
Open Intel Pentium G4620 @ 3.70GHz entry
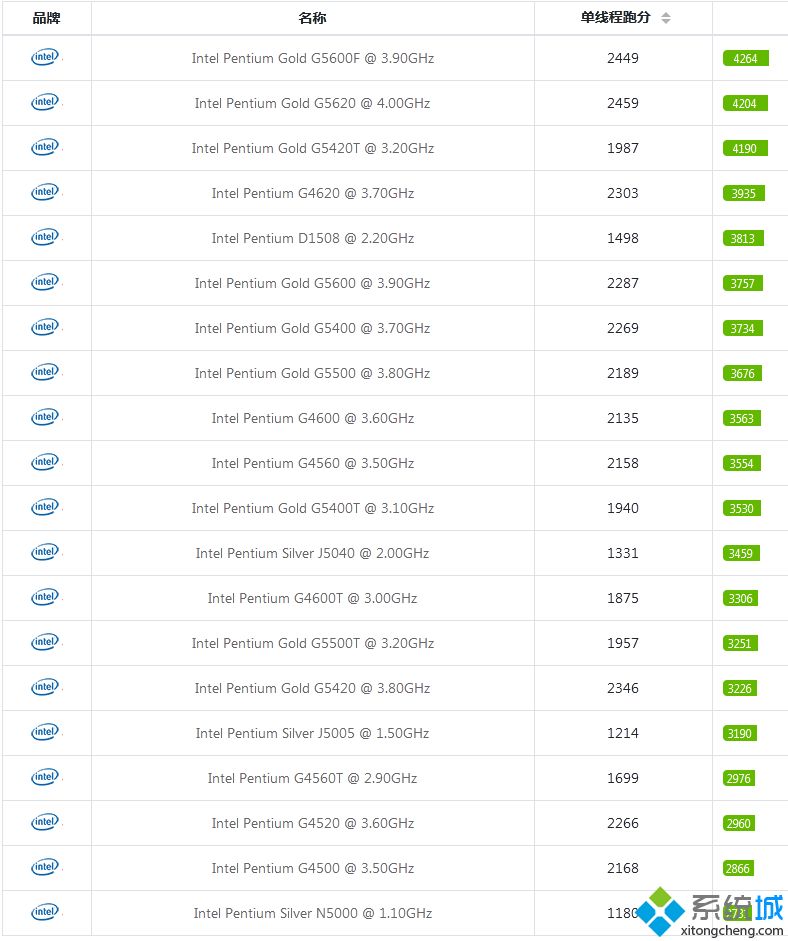coord(313,193)
